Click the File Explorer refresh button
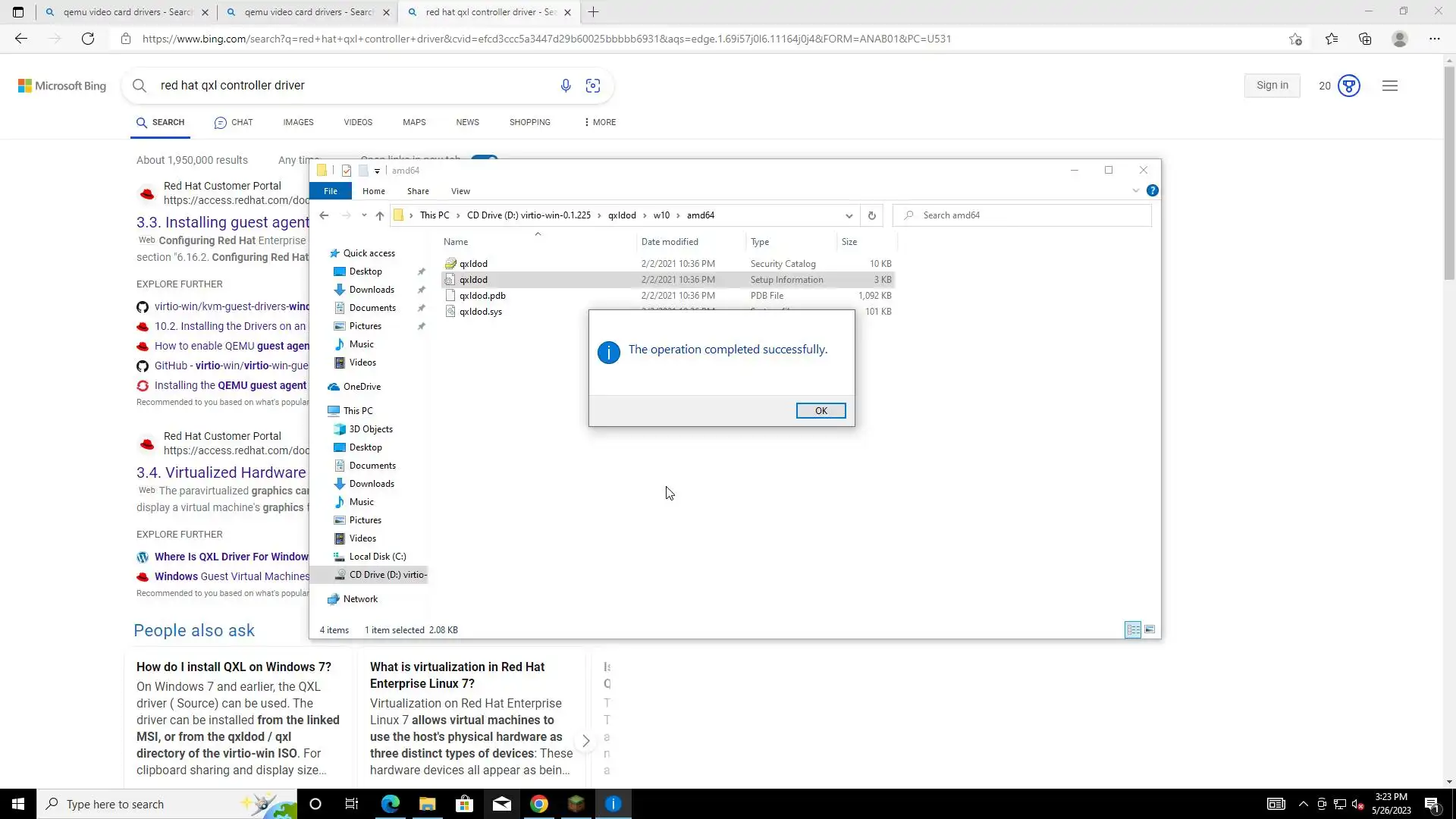 pyautogui.click(x=871, y=215)
